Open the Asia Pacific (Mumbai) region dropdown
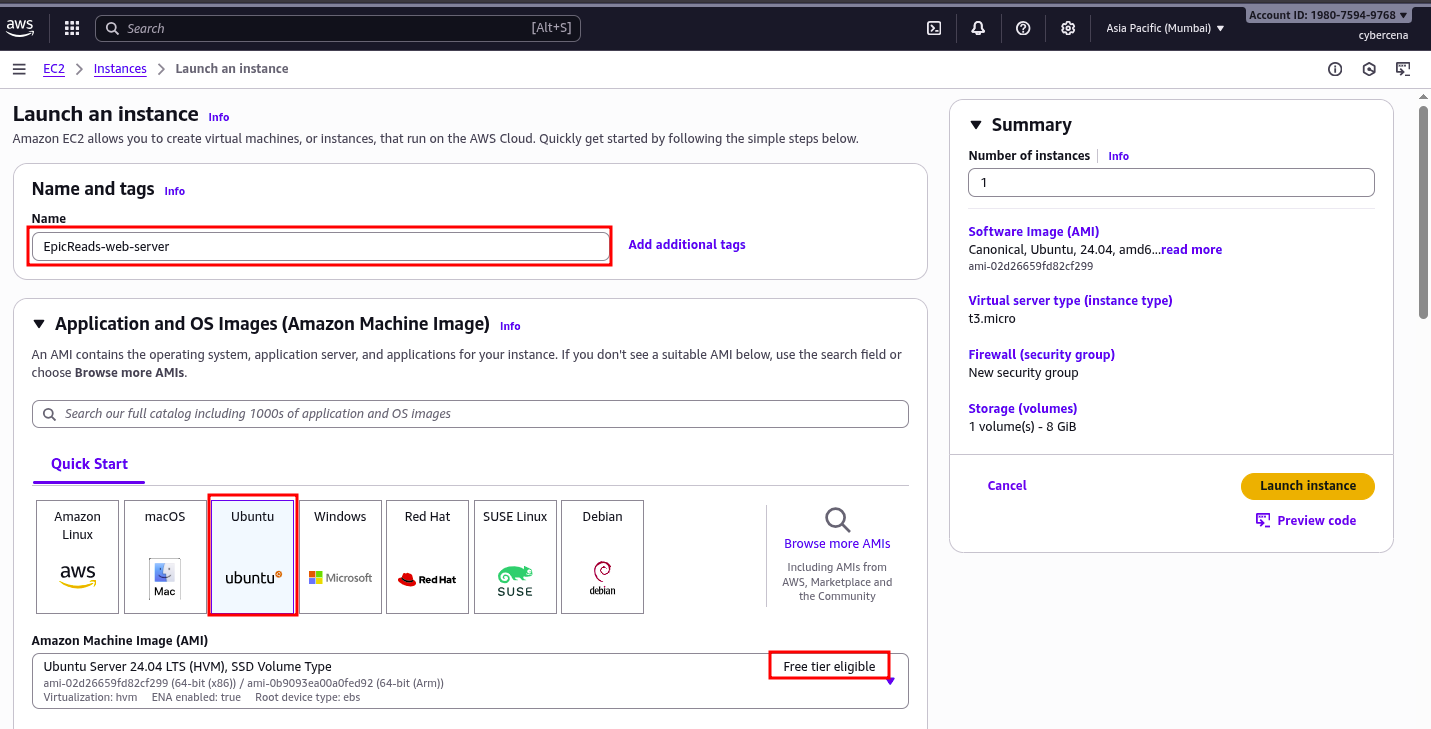Viewport: 1431px width, 729px height. click(x=1165, y=28)
